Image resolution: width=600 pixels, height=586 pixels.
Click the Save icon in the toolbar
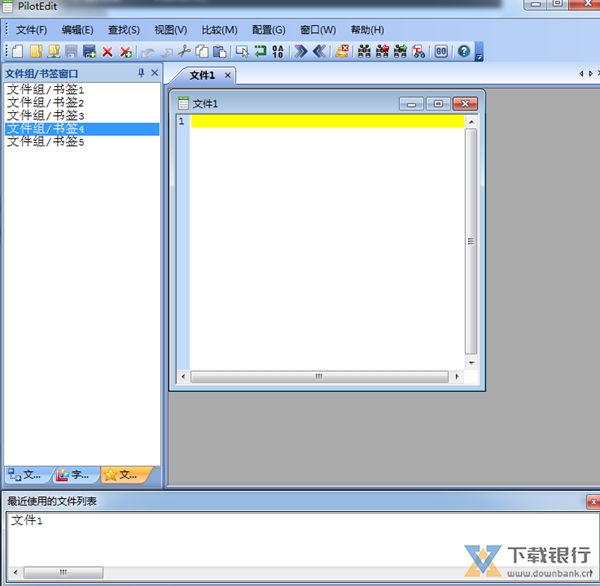point(71,51)
